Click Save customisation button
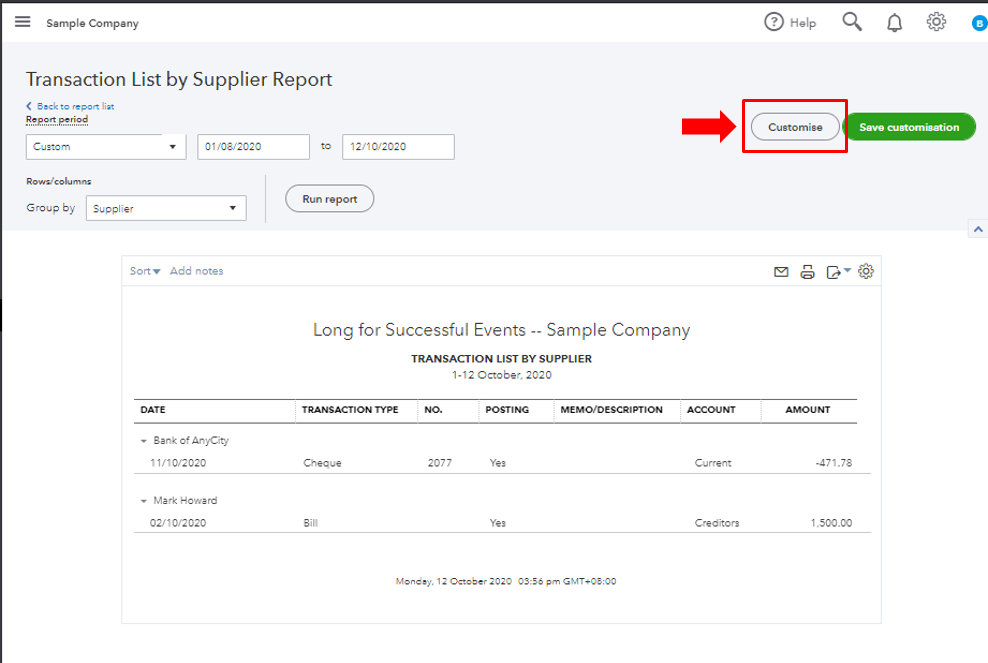The width and height of the screenshot is (988, 663). [x=909, y=127]
